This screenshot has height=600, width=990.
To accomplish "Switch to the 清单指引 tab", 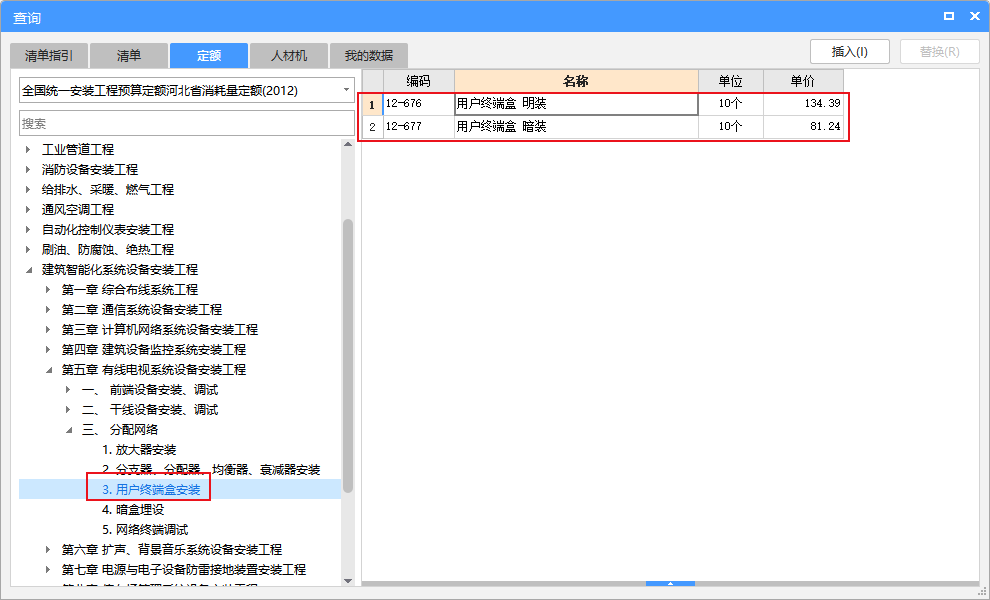I will pyautogui.click(x=49, y=56).
